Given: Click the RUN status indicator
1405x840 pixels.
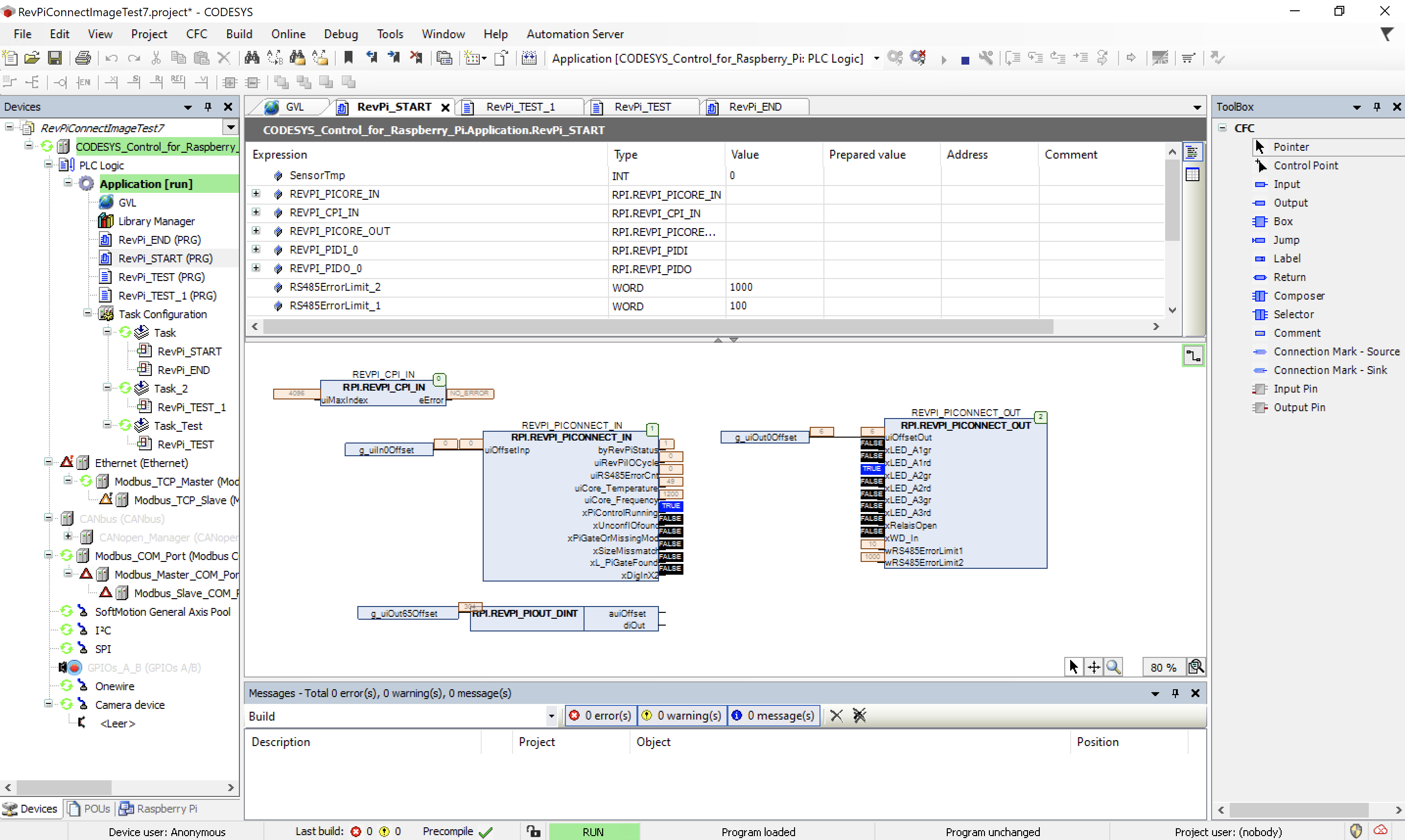Looking at the screenshot, I should pyautogui.click(x=594, y=832).
